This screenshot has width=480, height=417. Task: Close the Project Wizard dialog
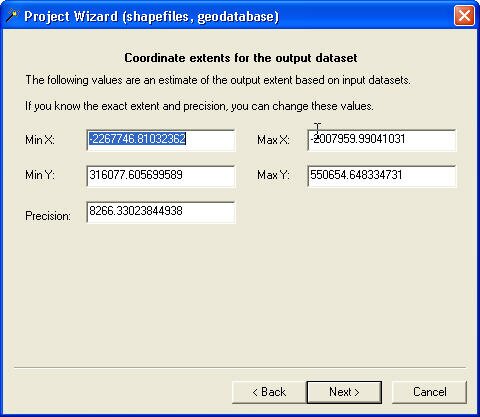[464, 15]
